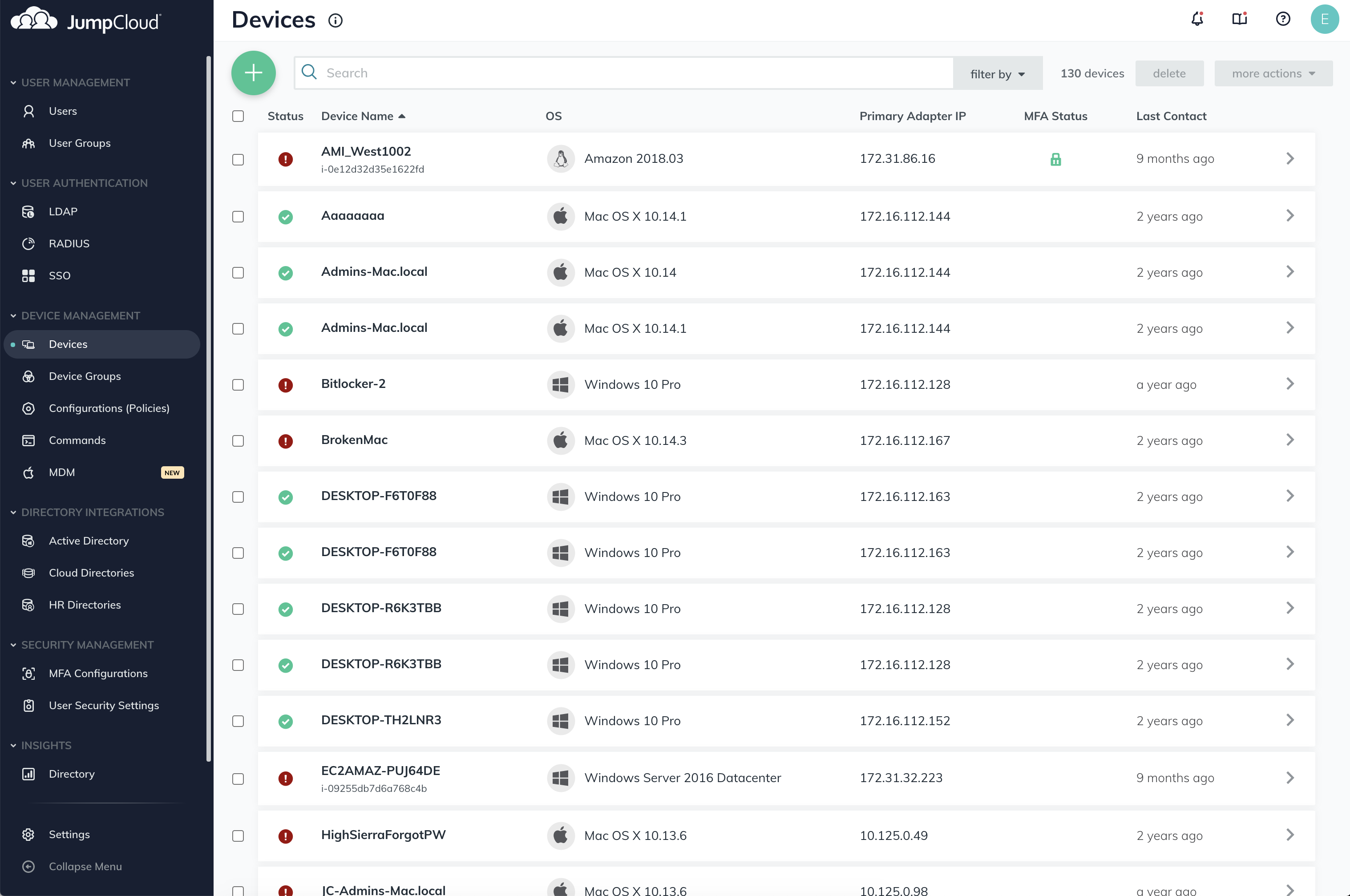
Task: Click the info icon next to Devices title
Action: (x=335, y=20)
